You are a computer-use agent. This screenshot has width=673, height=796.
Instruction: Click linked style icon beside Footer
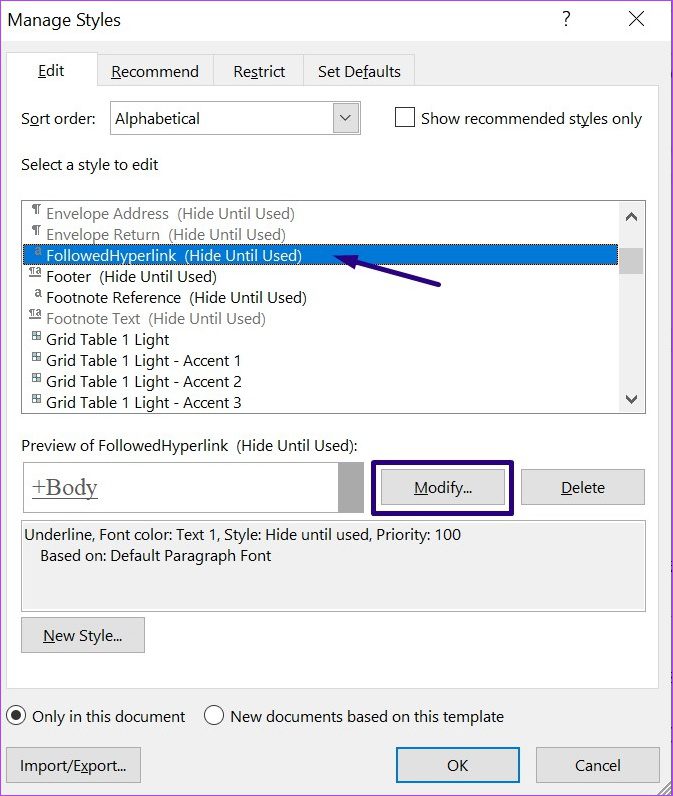37,275
